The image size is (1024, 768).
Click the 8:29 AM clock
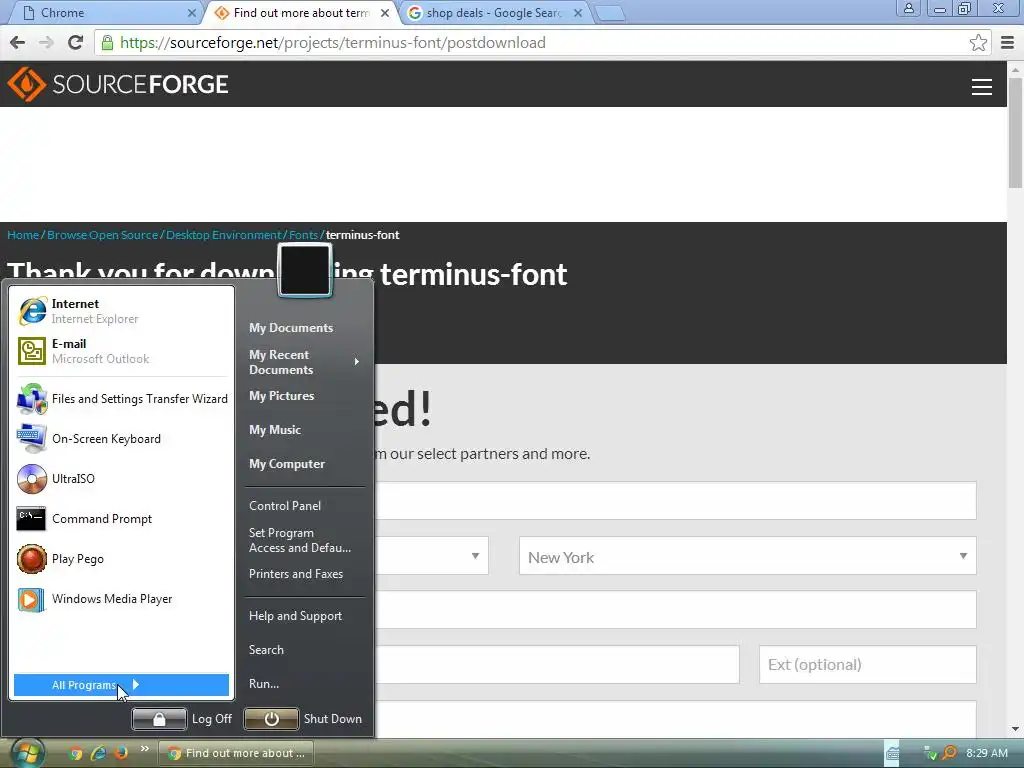click(987, 753)
